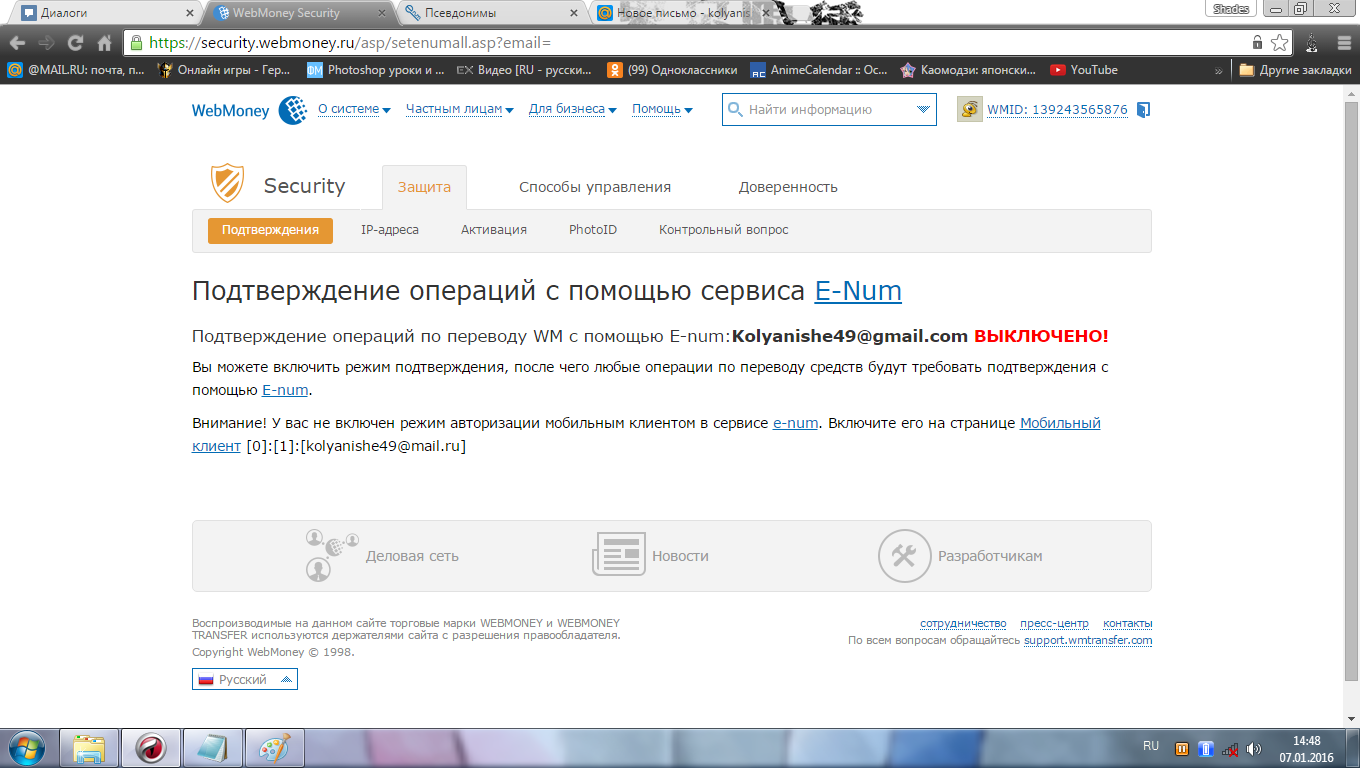Click the green padlock in the address bar
The width and height of the screenshot is (1360, 768).
[x=137, y=43]
